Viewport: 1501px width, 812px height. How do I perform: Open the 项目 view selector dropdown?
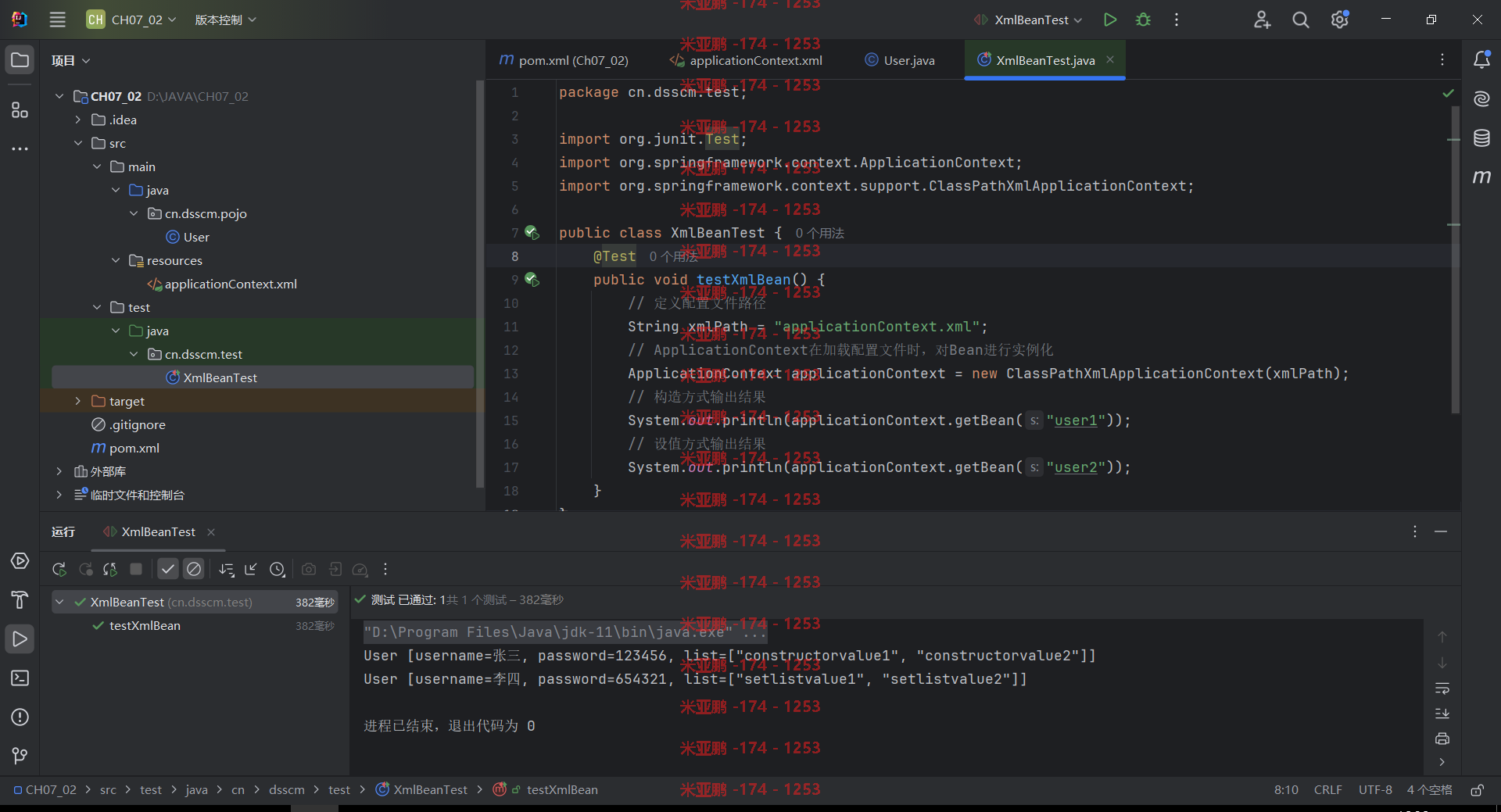(x=70, y=60)
